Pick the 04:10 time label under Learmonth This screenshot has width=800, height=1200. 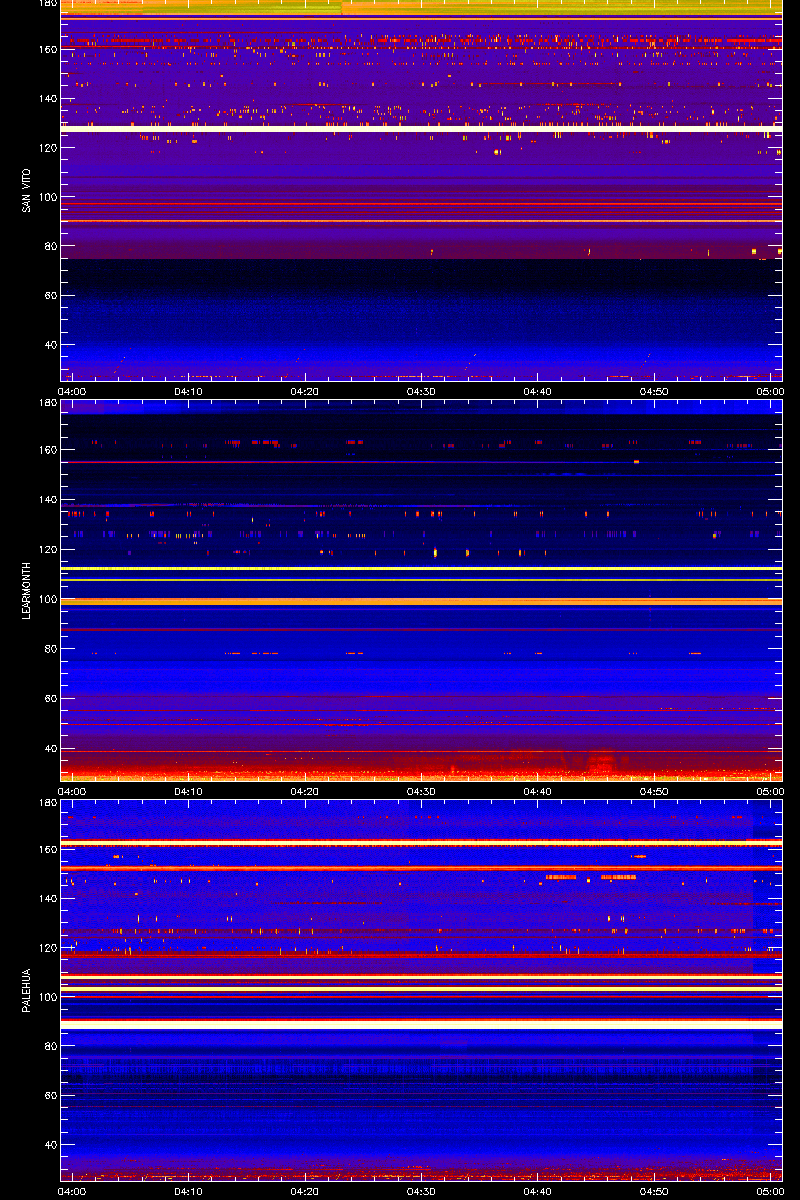tap(190, 791)
